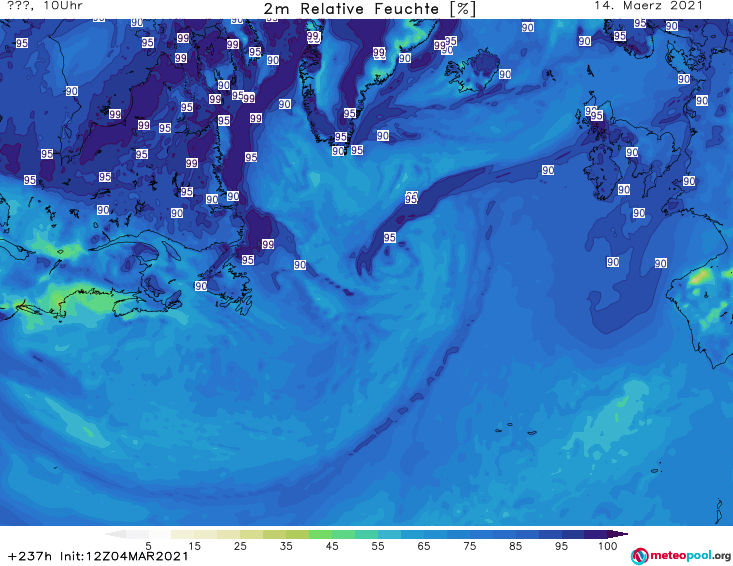
Task: Click the colorbar value "35"
Action: pos(286,546)
